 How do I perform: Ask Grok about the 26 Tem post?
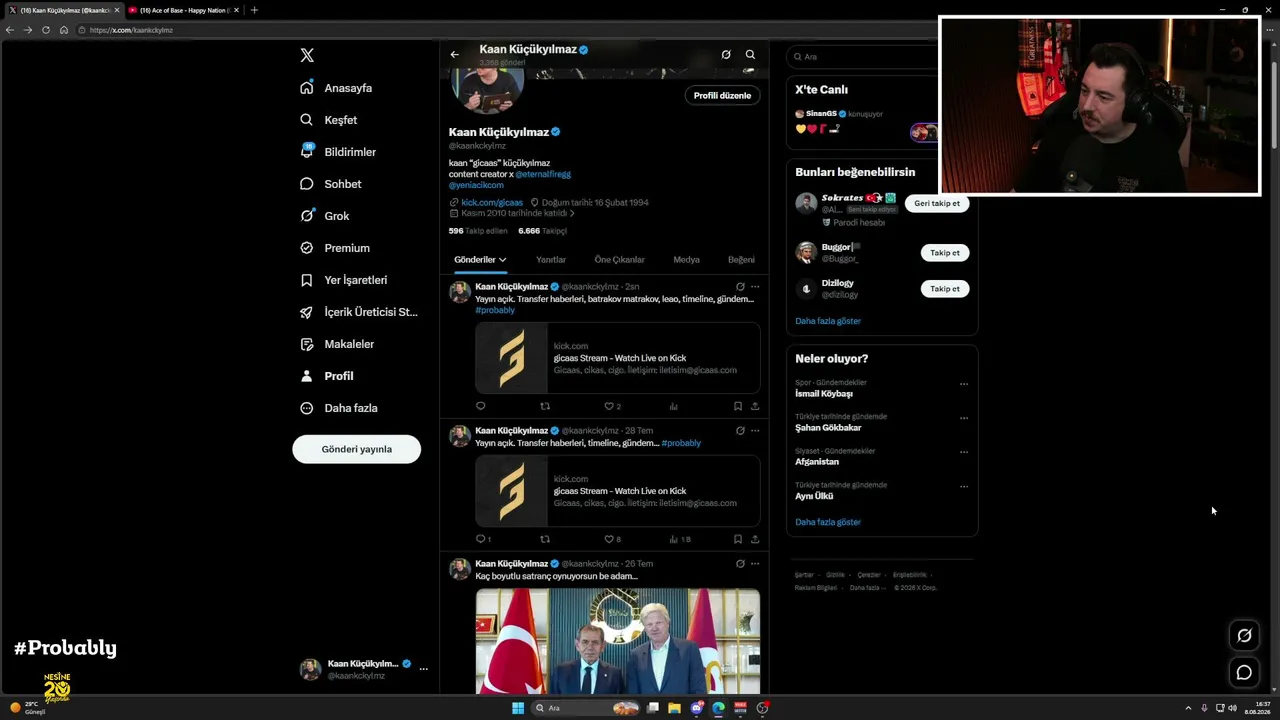click(x=740, y=564)
